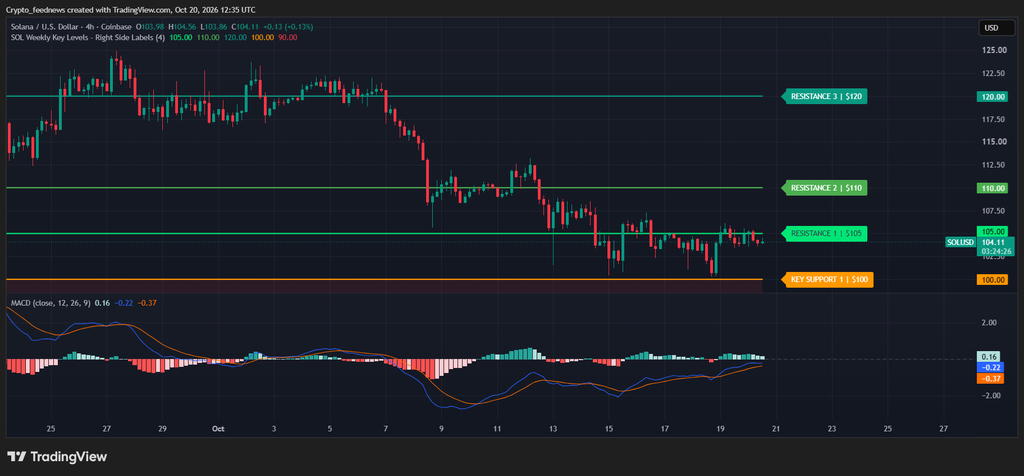The width and height of the screenshot is (1024, 476).
Task: Click 115.00 on the price scale
Action: (992, 142)
